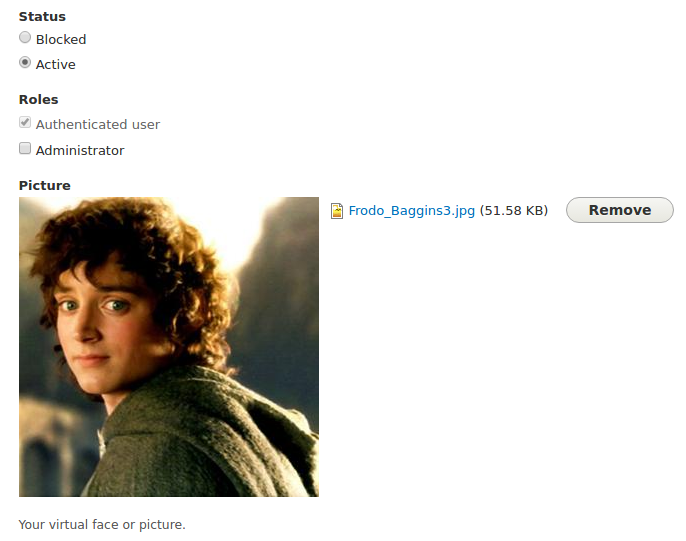Image resolution: width=686 pixels, height=541 pixels.
Task: Click the Status section heading
Action: pyautogui.click(x=42, y=17)
